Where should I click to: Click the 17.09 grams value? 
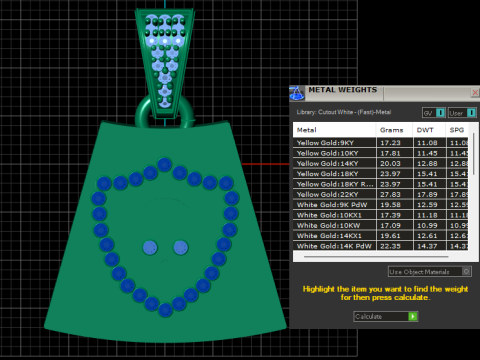pos(390,225)
